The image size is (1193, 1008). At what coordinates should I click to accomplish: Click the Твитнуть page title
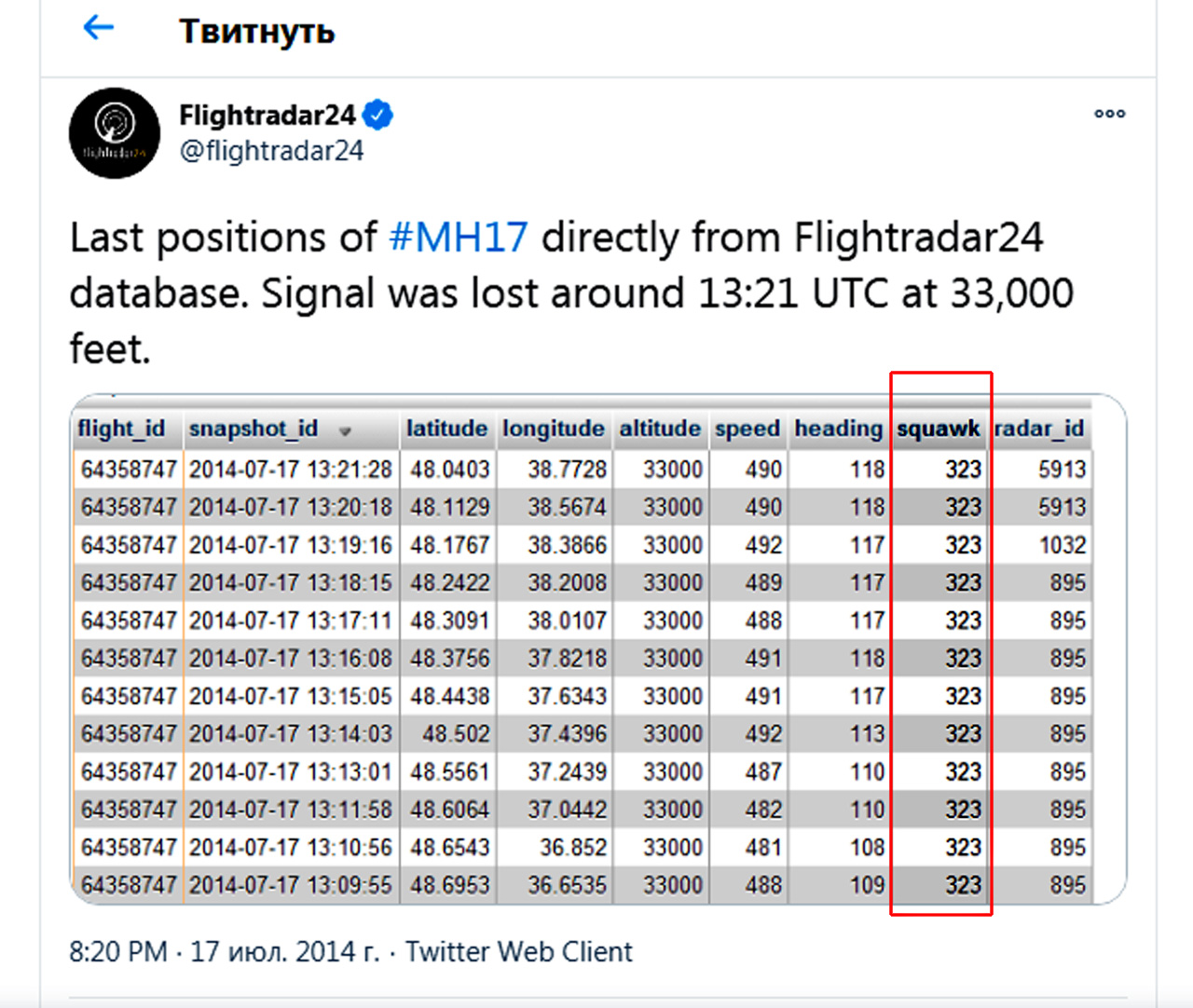pos(256,31)
